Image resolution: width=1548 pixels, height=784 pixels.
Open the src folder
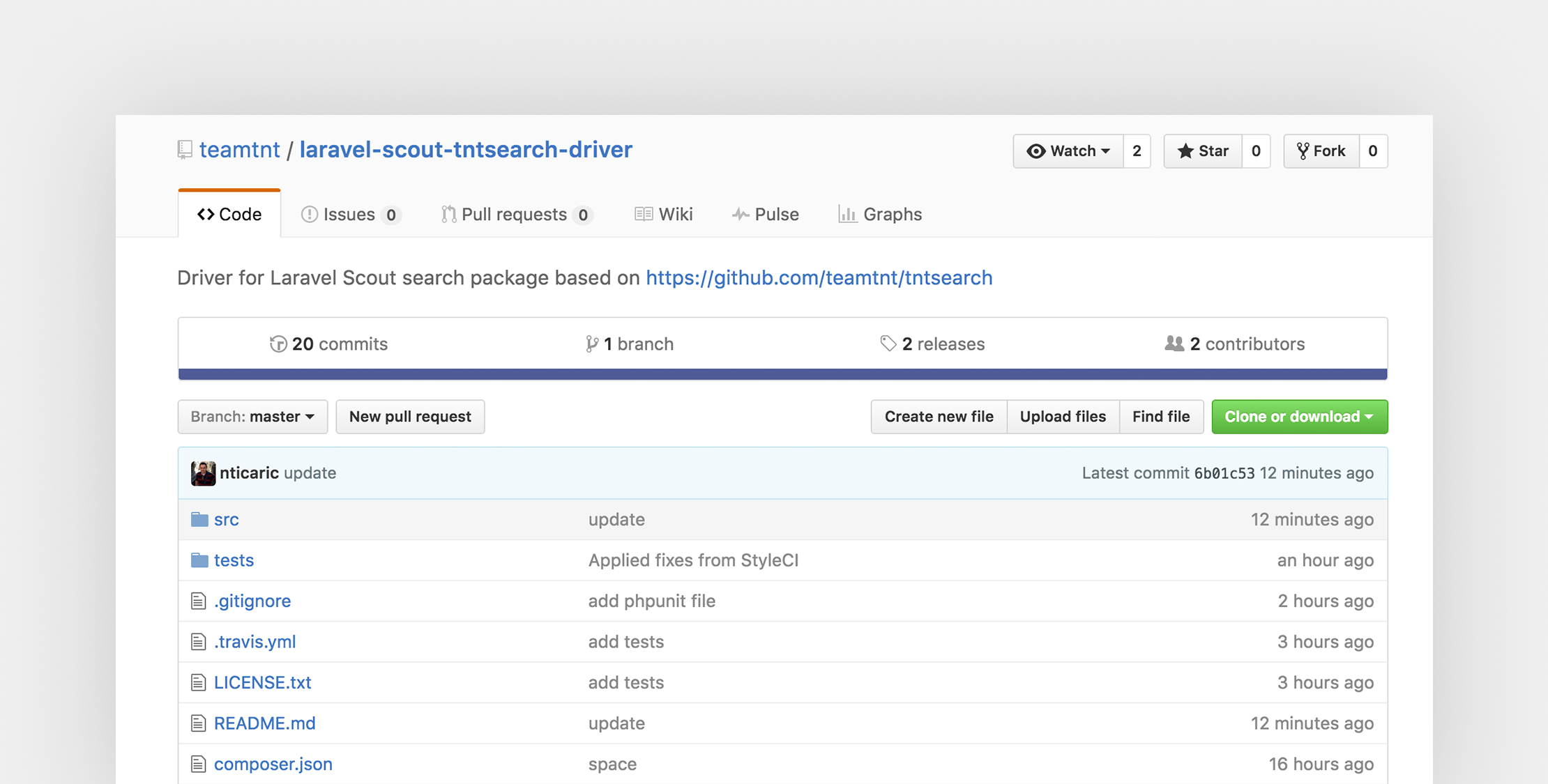pyautogui.click(x=227, y=520)
